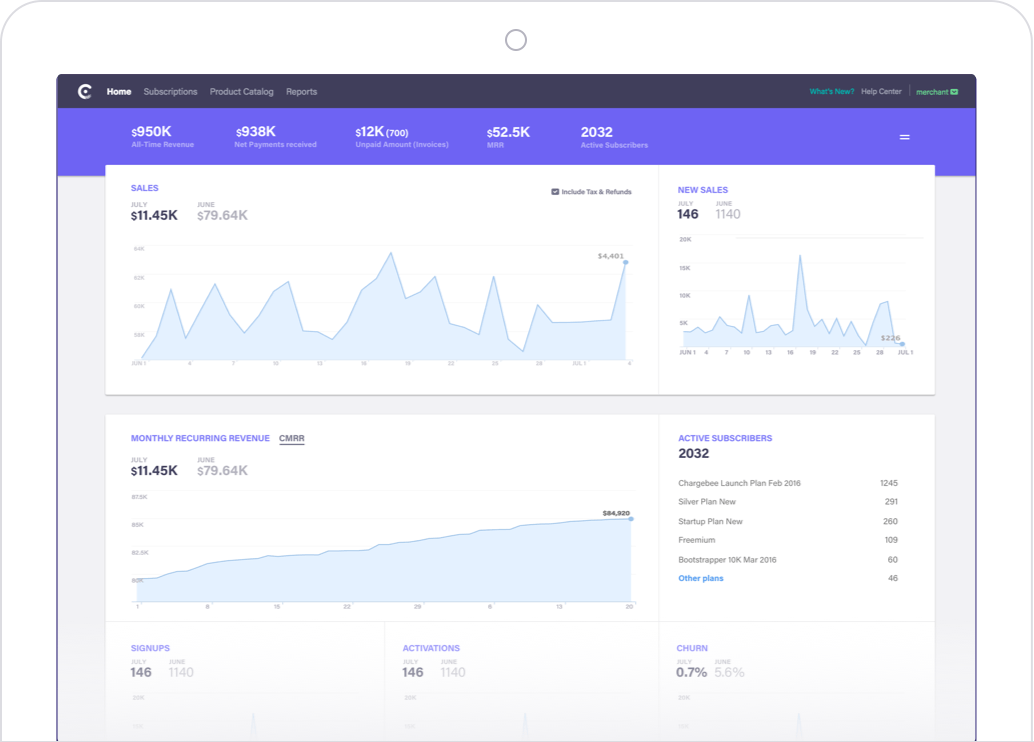The width and height of the screenshot is (1034, 742).
Task: Disable the Include Tax & Refunds checkbox
Action: click(x=554, y=191)
